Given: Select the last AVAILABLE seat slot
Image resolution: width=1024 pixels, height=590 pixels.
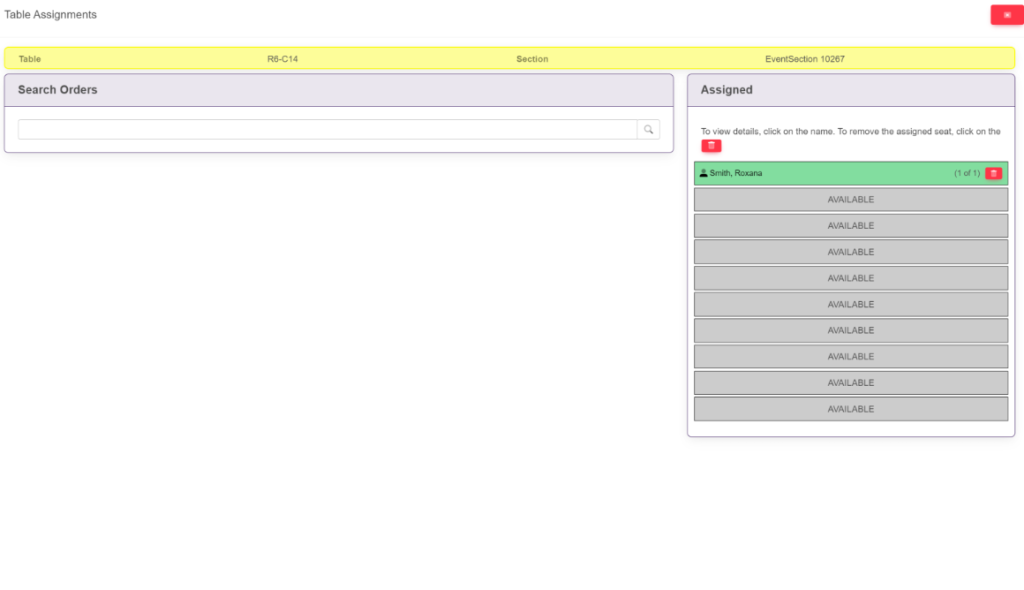Looking at the screenshot, I should 850,409.
